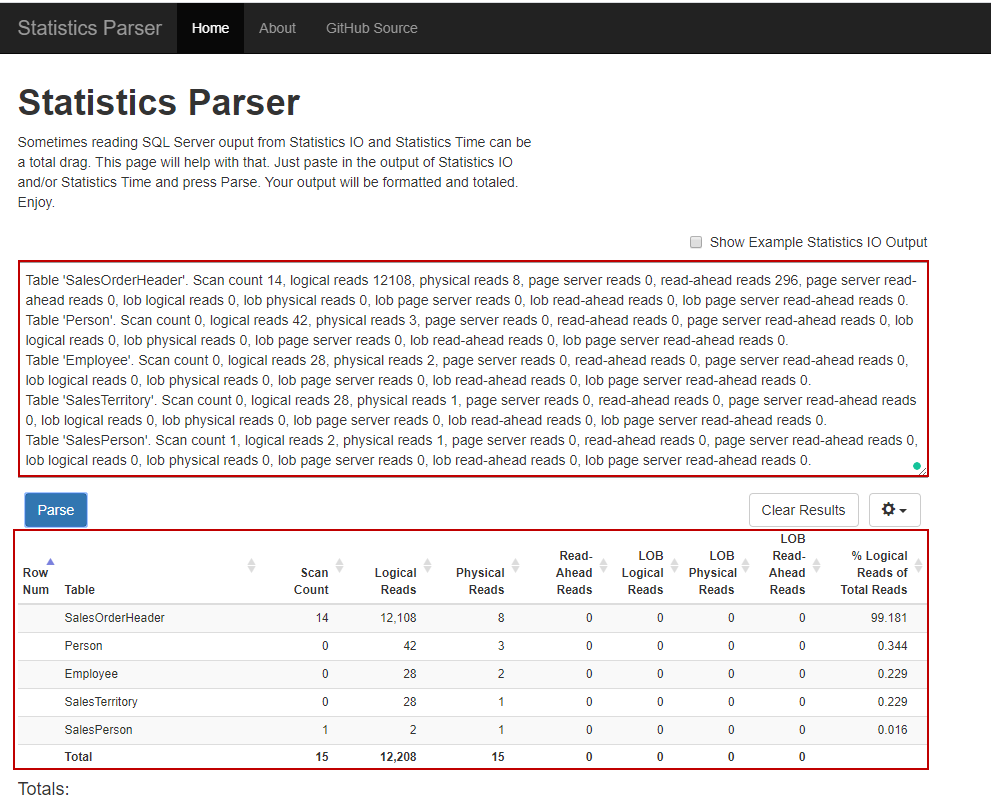The image size is (991, 808).
Task: Click the green Grammarly dot in textarea
Action: point(916,466)
